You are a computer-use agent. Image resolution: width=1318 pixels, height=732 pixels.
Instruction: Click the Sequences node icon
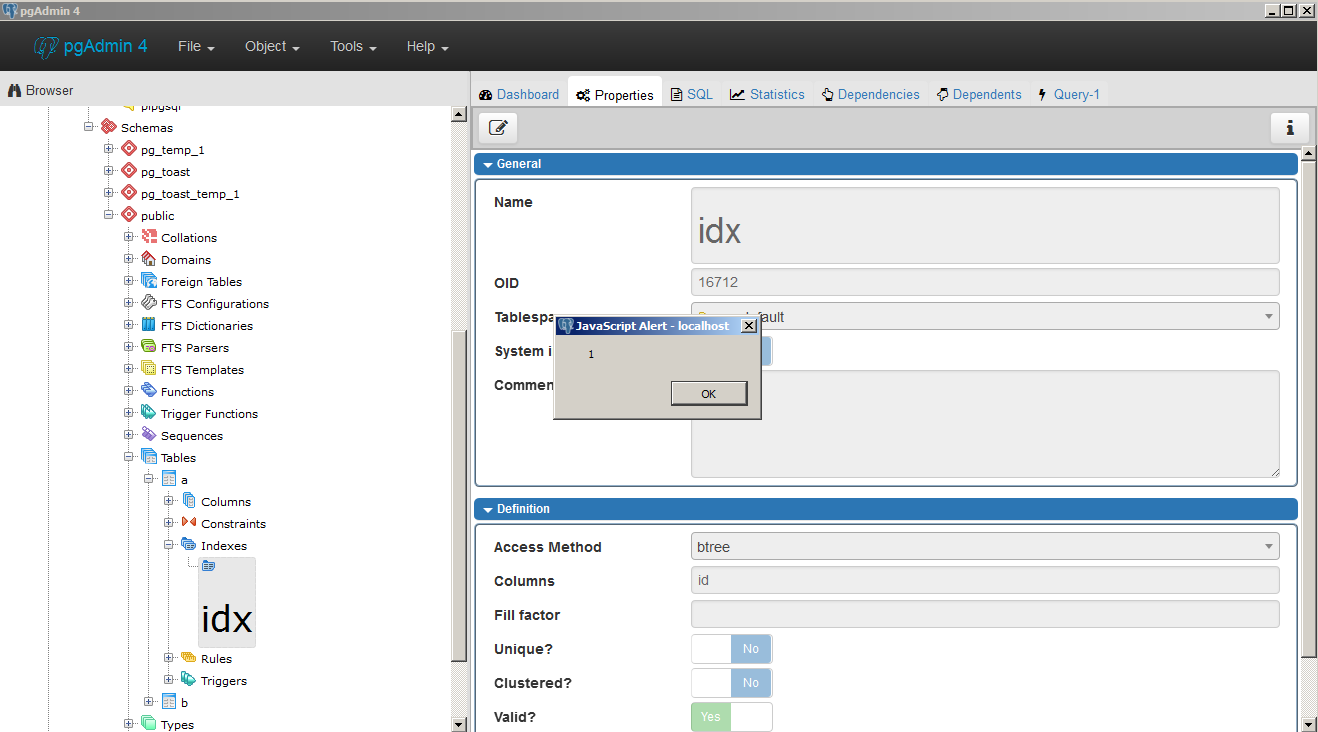coord(149,435)
